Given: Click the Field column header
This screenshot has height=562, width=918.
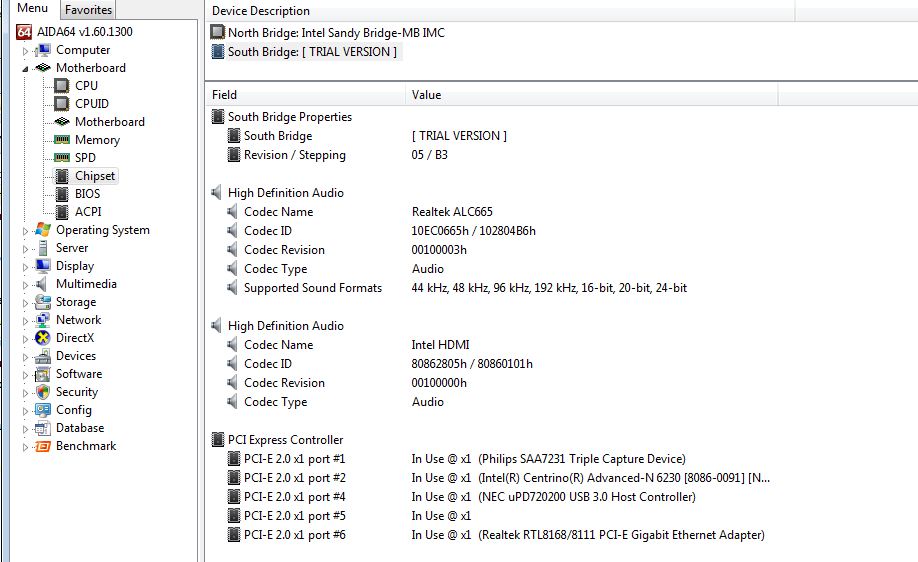Looking at the screenshot, I should point(305,95).
